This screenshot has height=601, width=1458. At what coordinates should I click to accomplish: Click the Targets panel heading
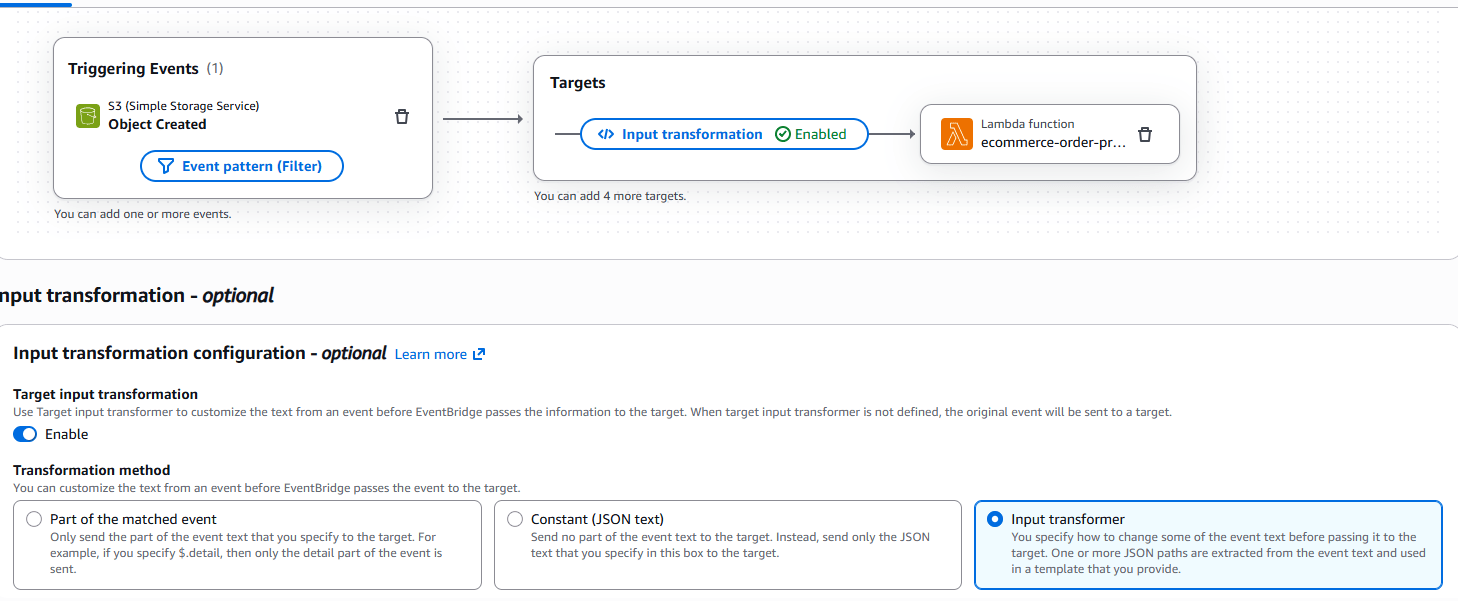coord(578,83)
